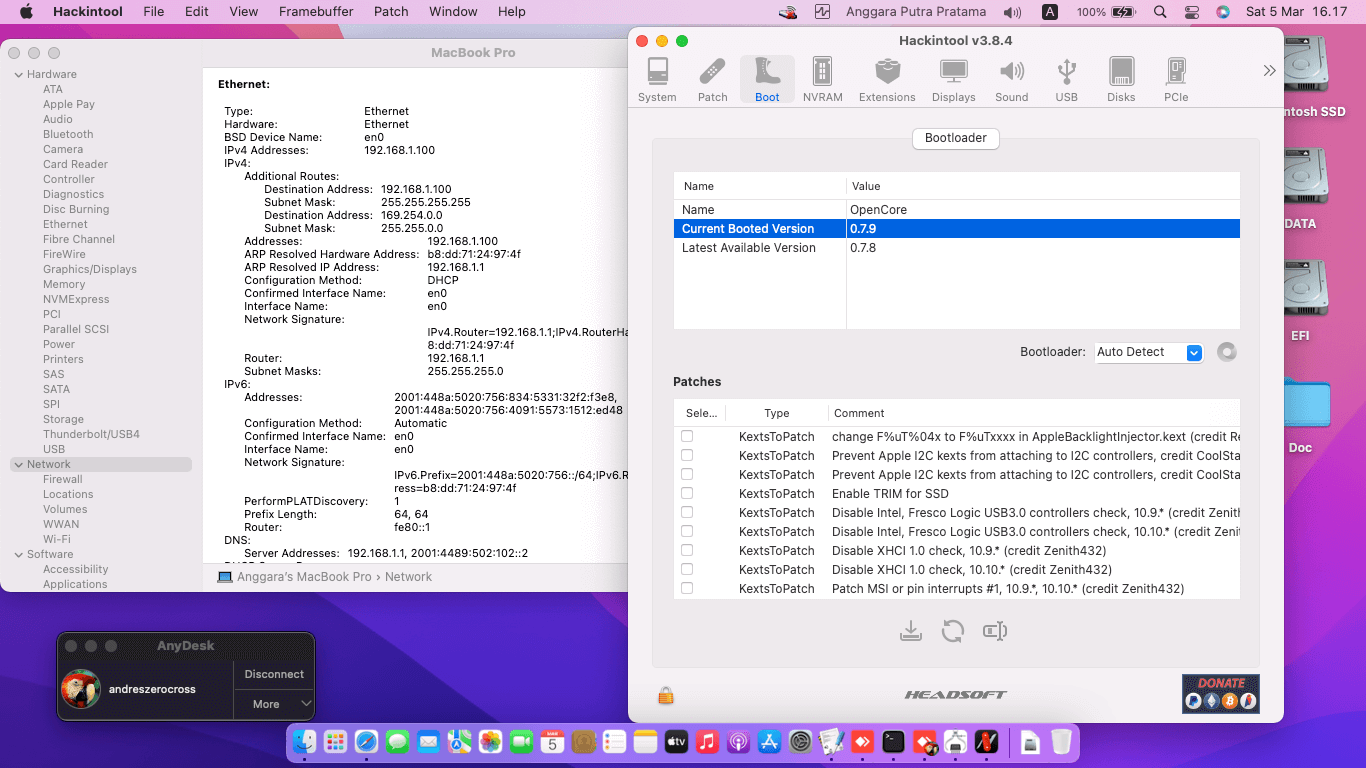Click the DONATE button in Hackintool
1366x768 pixels.
pyautogui.click(x=1220, y=693)
